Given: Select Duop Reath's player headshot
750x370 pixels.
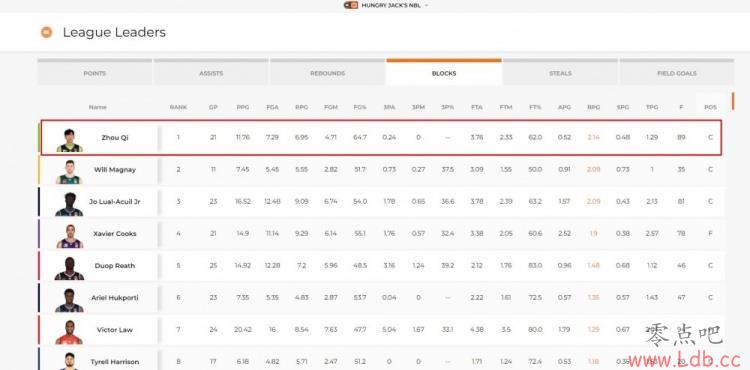Looking at the screenshot, I should tap(69, 268).
